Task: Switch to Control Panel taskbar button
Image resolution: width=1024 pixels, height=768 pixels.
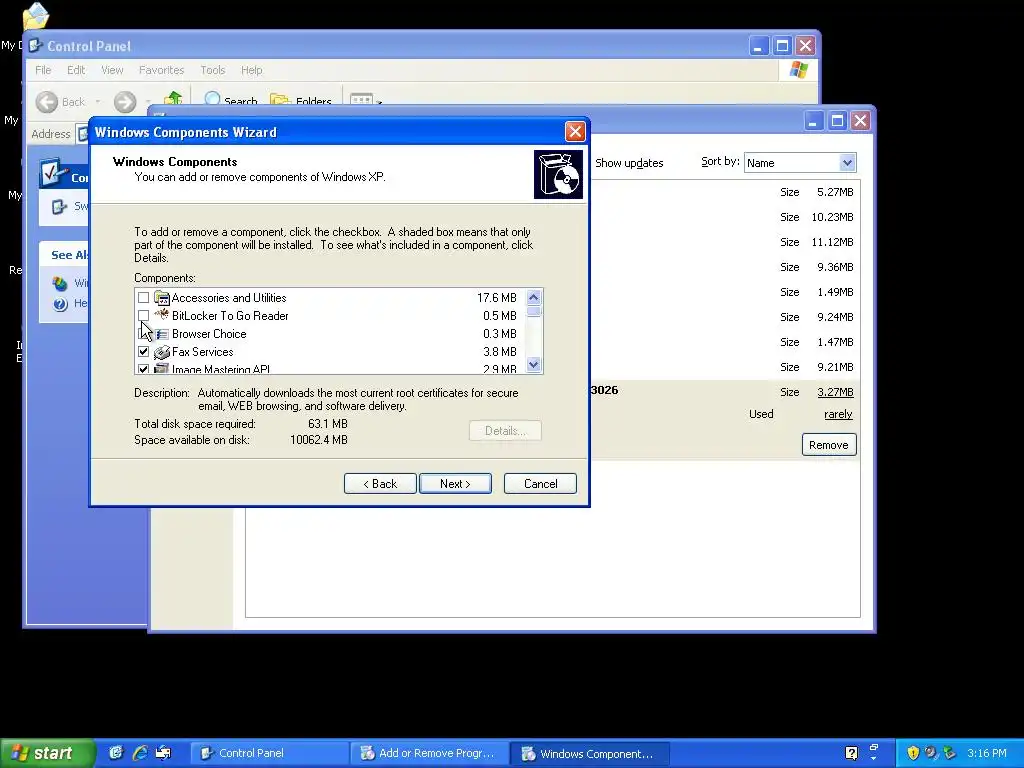Action: click(x=269, y=753)
